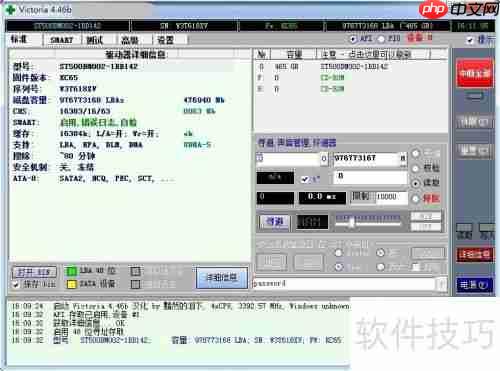Open the 设置 (Setup) tab
This screenshot has width=500, height=371.
point(165,40)
